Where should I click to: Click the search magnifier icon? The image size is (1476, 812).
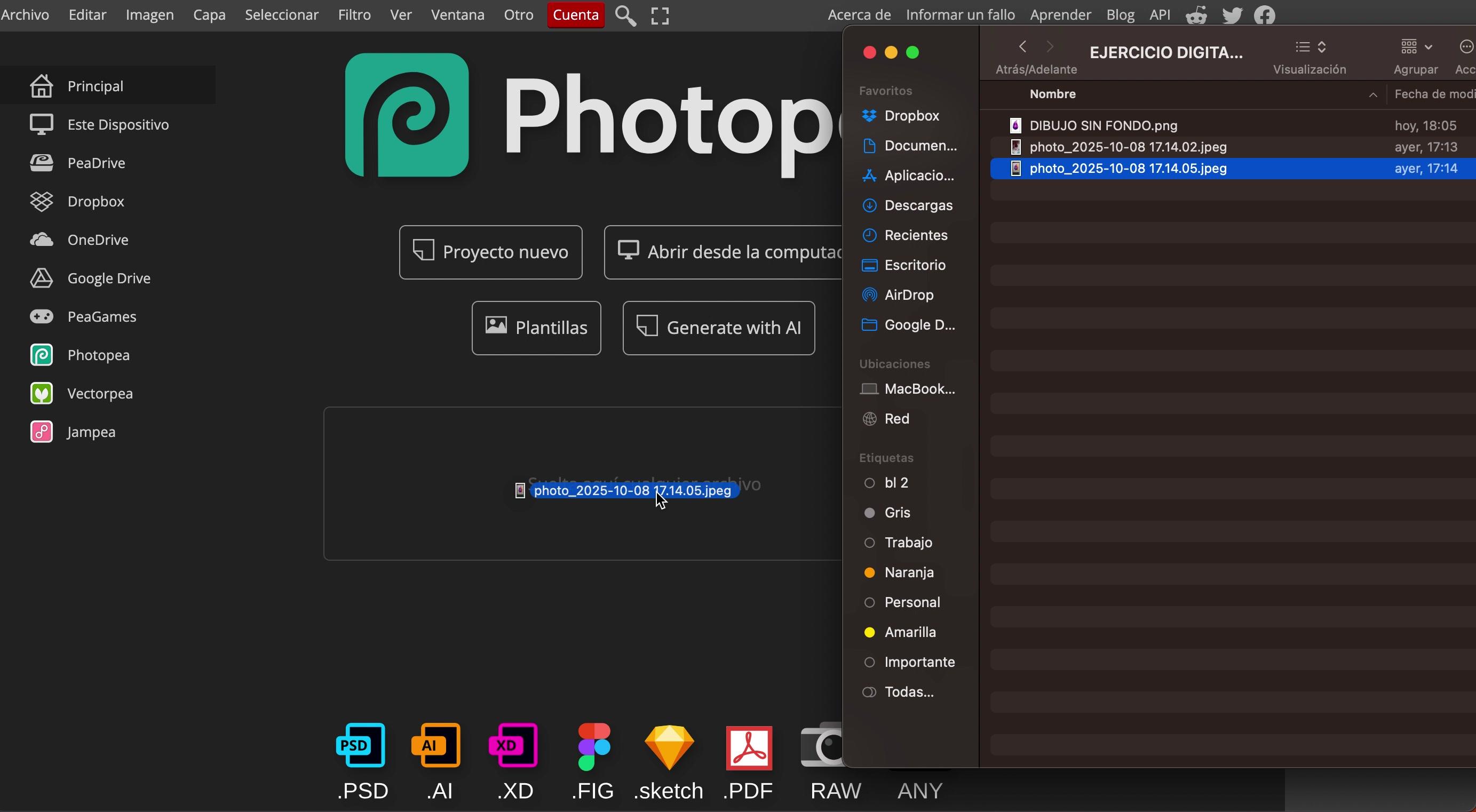(x=625, y=15)
